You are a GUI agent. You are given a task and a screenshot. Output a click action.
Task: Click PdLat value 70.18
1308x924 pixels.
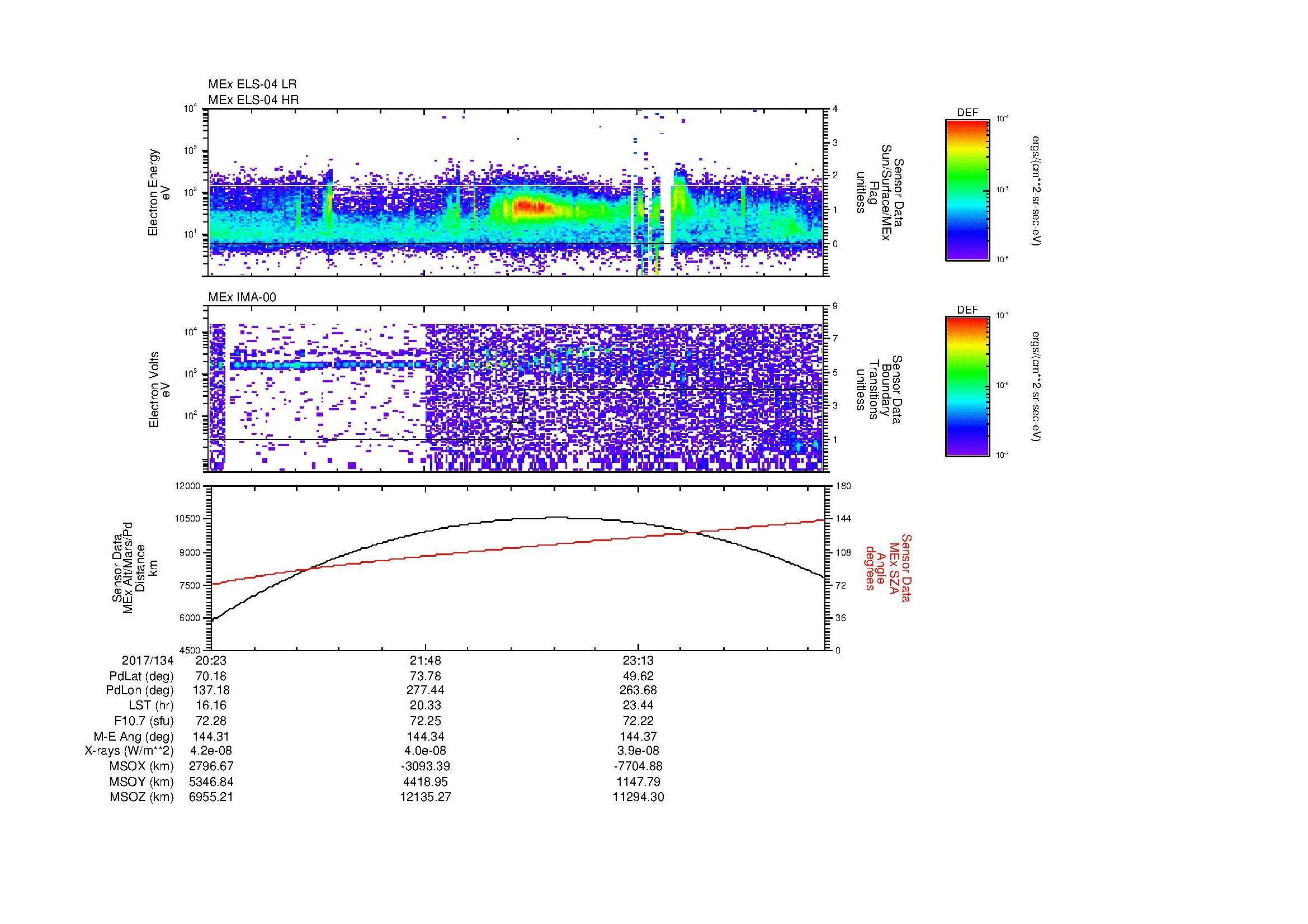(x=211, y=676)
